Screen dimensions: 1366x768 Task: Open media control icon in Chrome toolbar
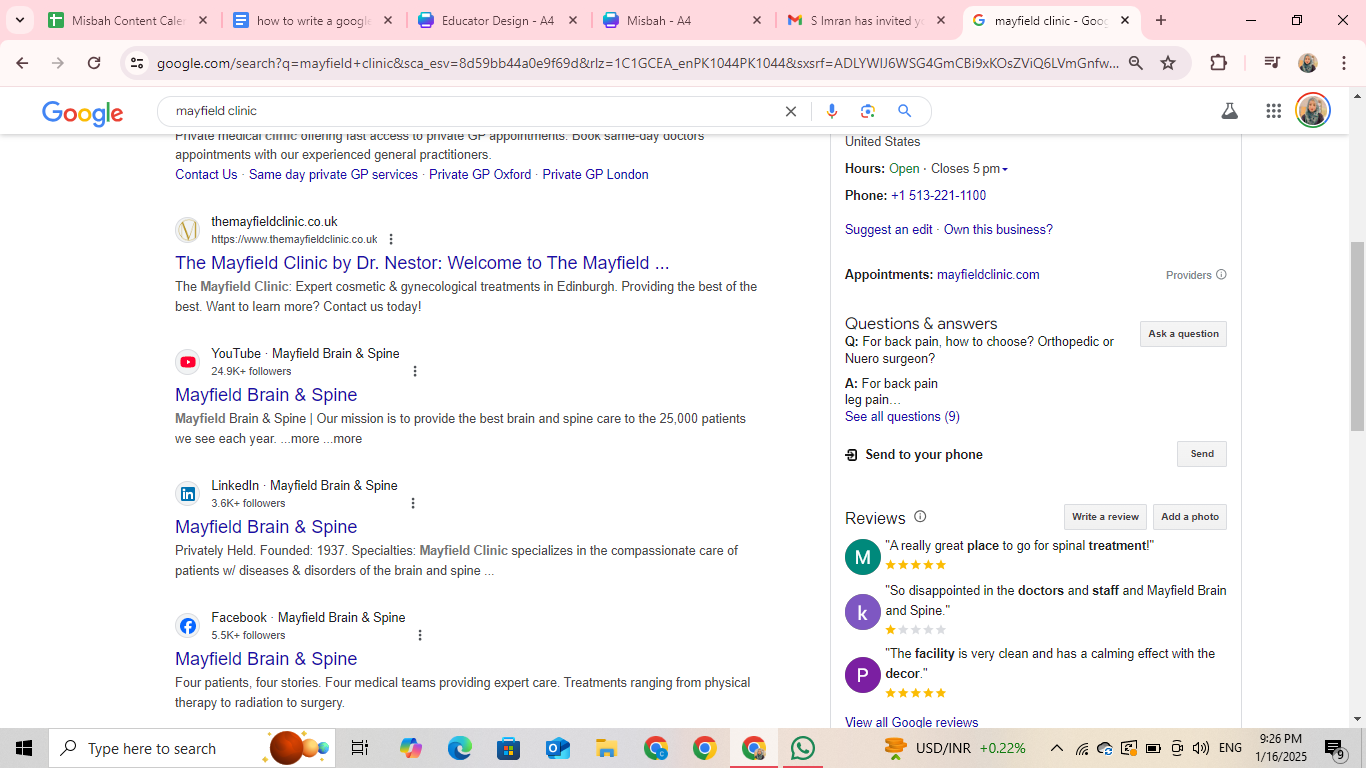click(1271, 63)
